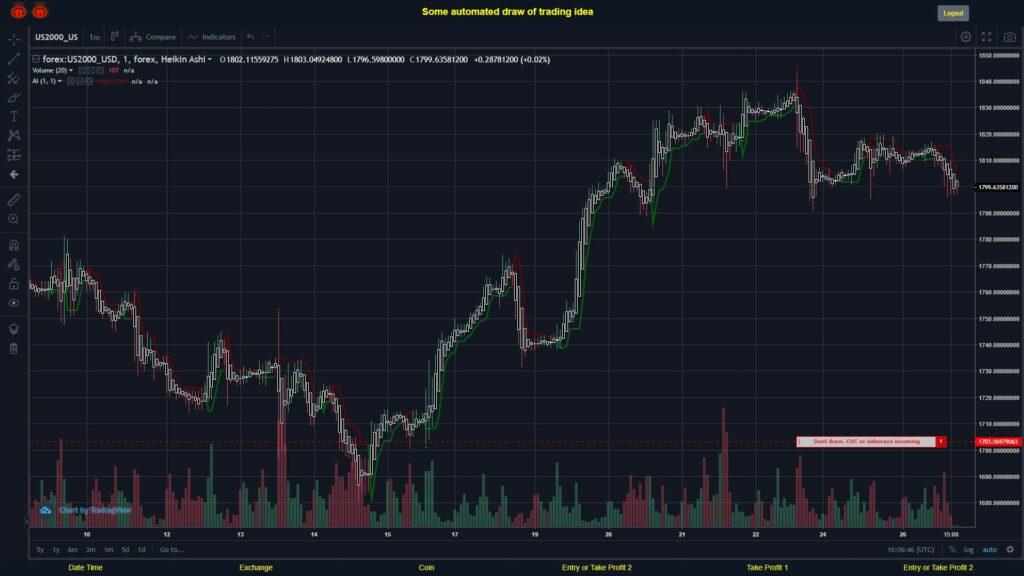1024x576 pixels.
Task: Select the 1d date range
Action: coord(142,550)
